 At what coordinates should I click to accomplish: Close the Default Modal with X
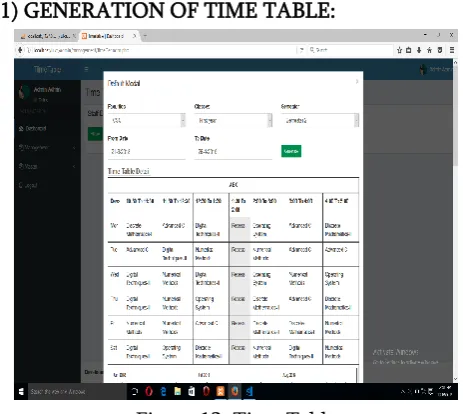point(357,81)
